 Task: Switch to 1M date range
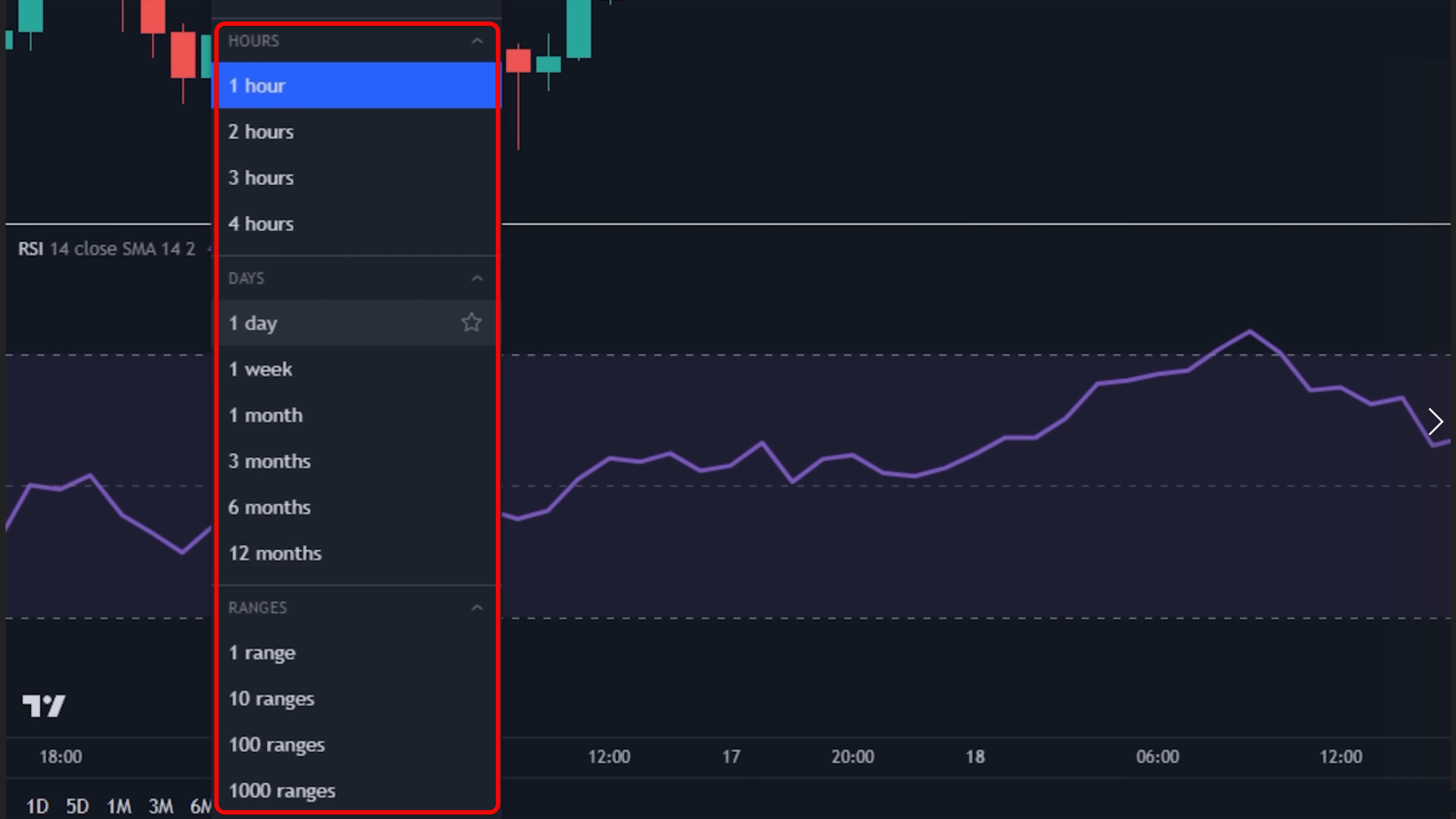118,806
